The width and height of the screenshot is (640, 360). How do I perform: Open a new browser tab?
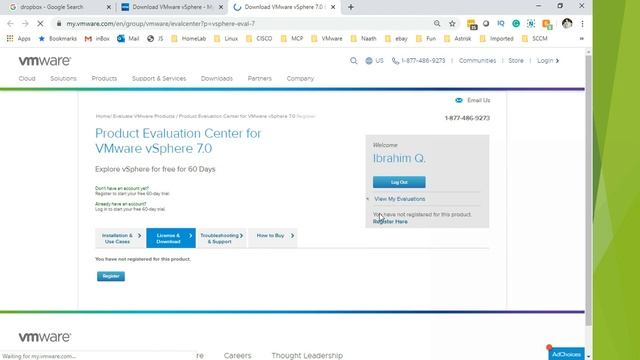click(x=351, y=7)
